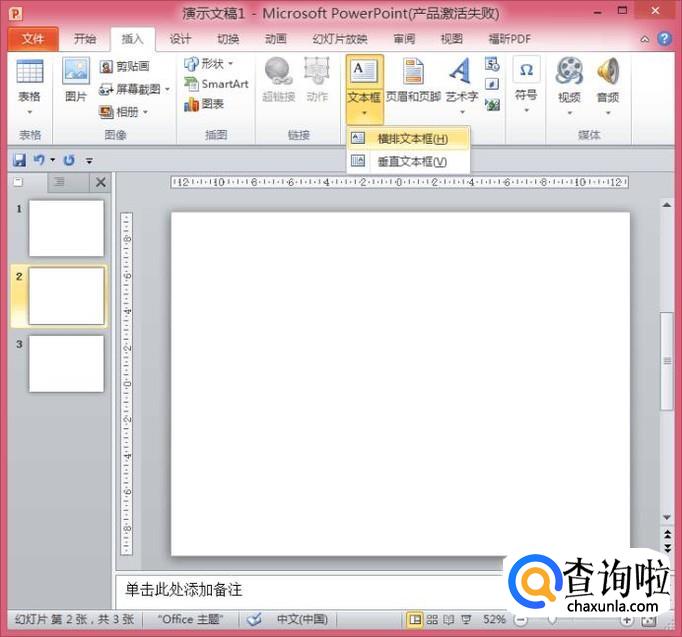Click the Picture insert icon
Viewport: 682px width, 637px height.
(x=76, y=83)
